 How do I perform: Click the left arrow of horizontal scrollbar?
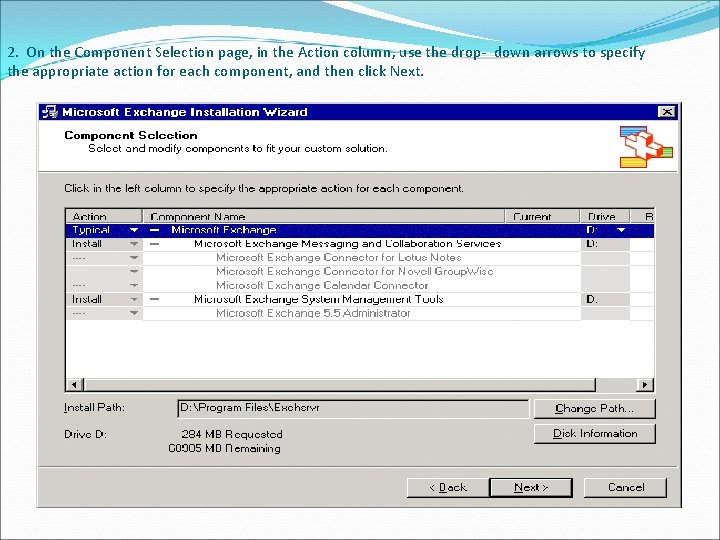click(75, 384)
